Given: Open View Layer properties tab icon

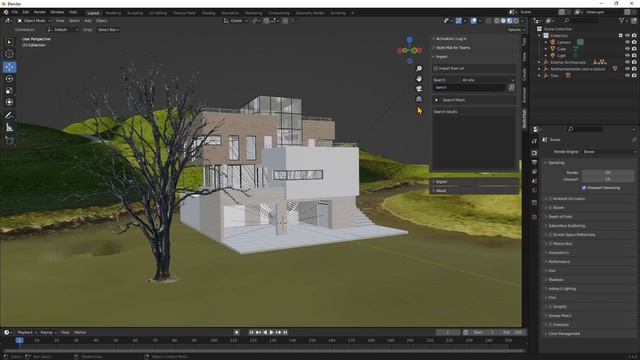Looking at the screenshot, I should [x=534, y=172].
